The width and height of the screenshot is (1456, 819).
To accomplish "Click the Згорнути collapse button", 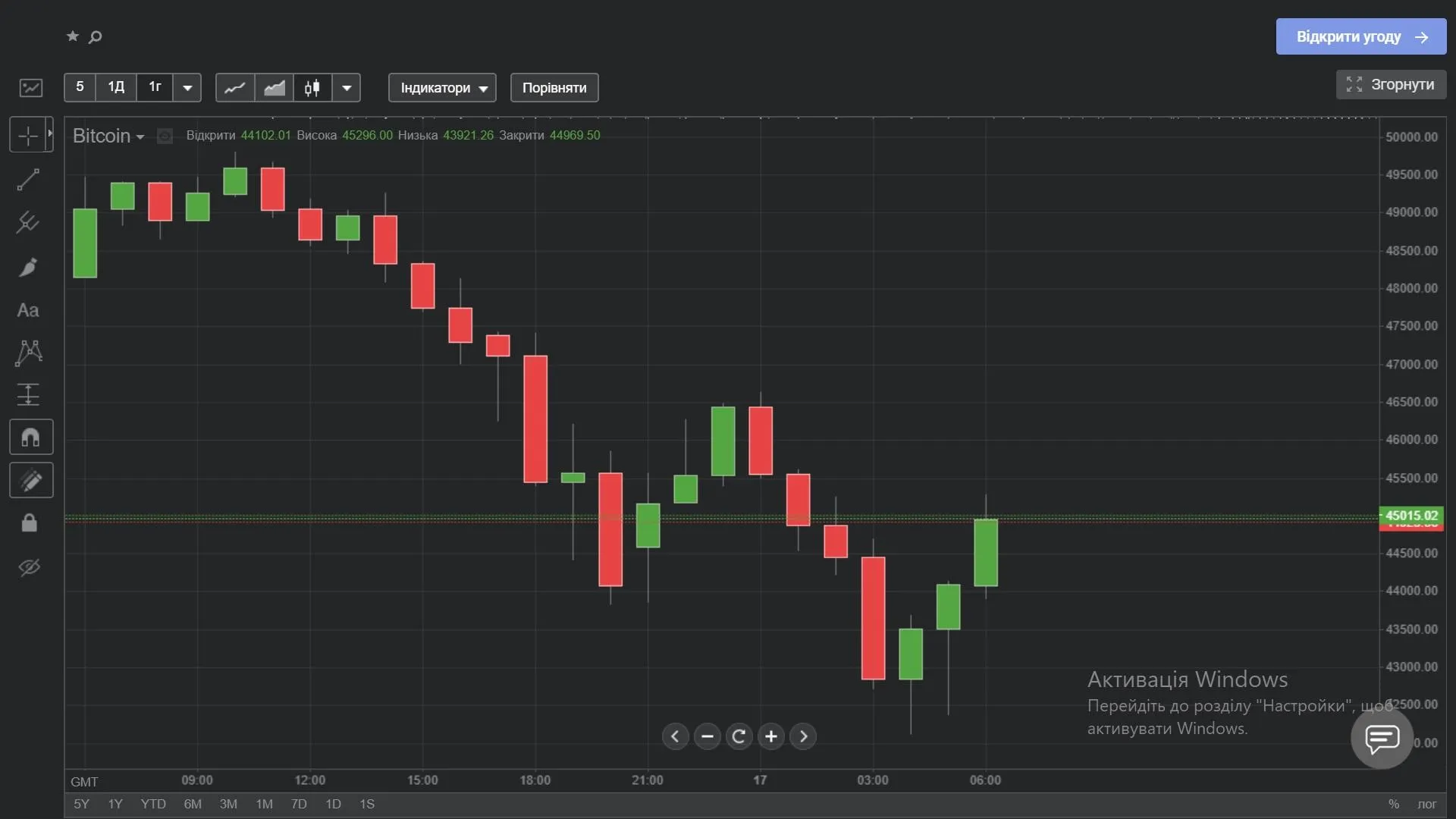I will pos(1391,85).
